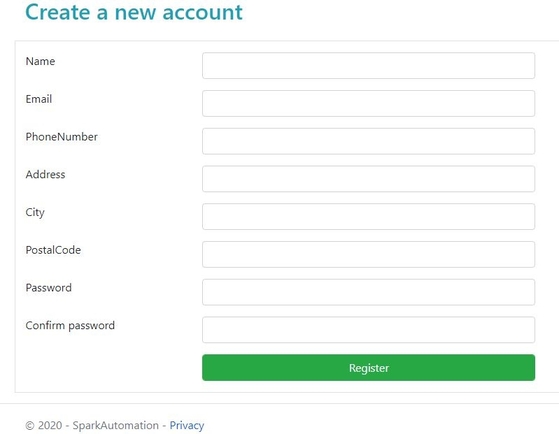Focus the Confirm password field
The width and height of the screenshot is (559, 434).
click(368, 330)
